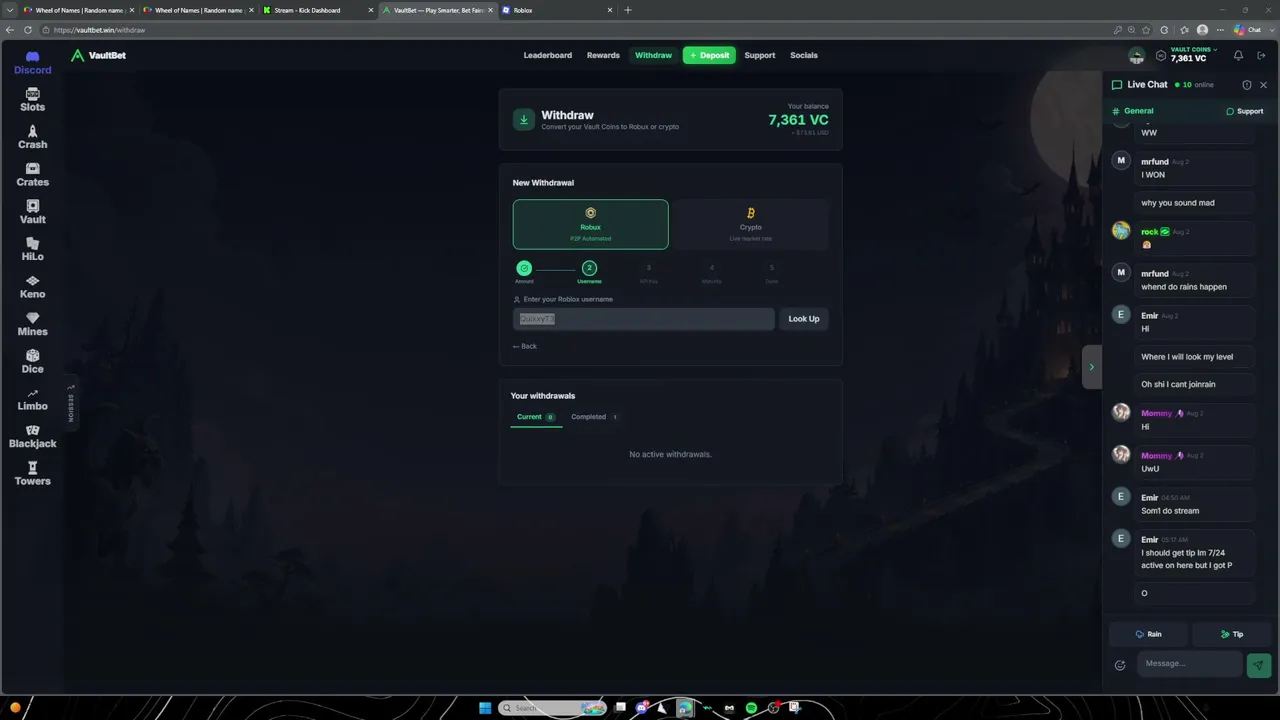The width and height of the screenshot is (1280, 720).
Task: Switch to the Support chat channel
Action: pyautogui.click(x=1245, y=111)
